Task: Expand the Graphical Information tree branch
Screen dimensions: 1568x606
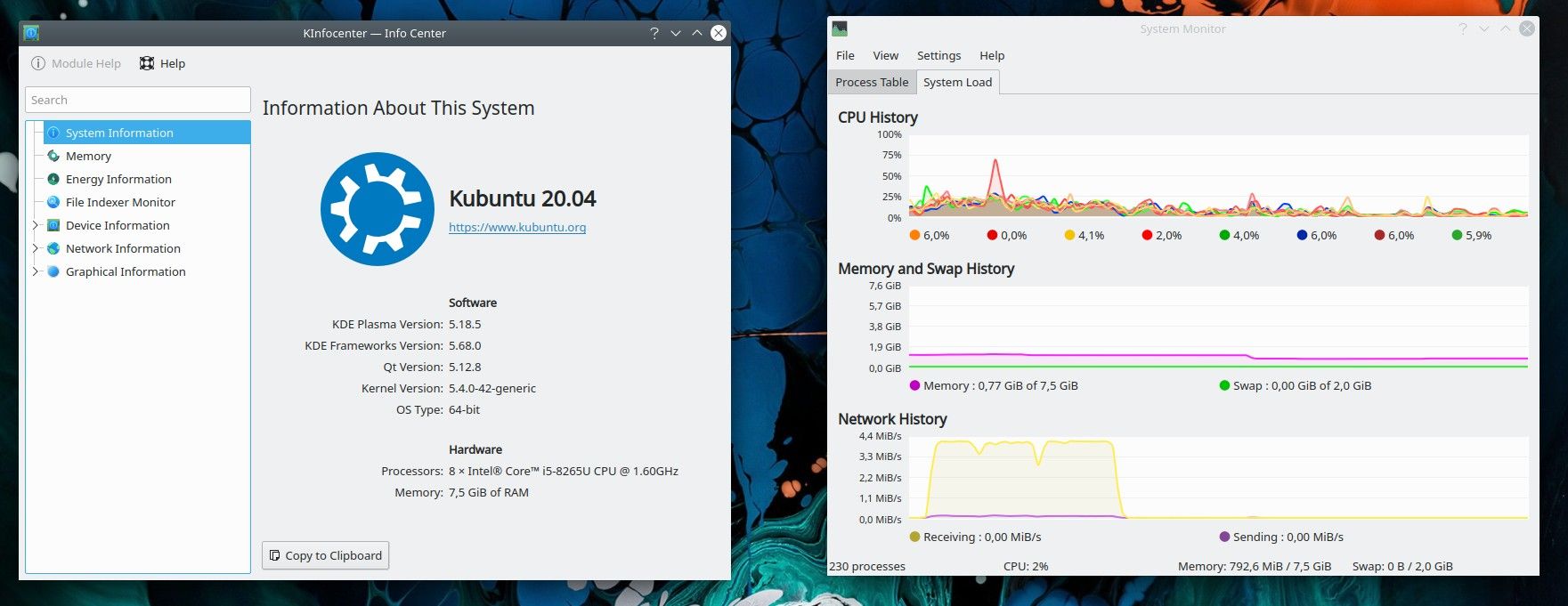Action: pyautogui.click(x=36, y=271)
